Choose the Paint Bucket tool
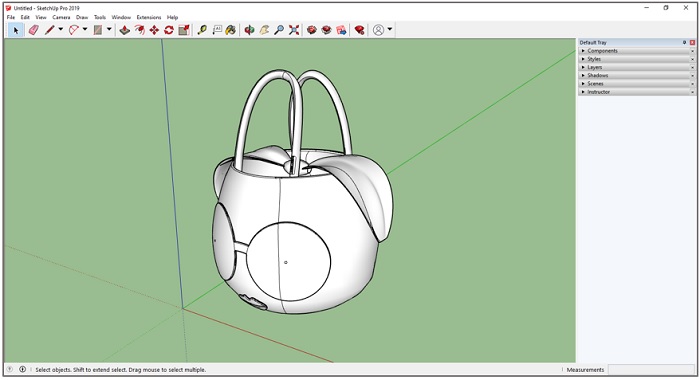The image size is (700, 380). [230, 30]
